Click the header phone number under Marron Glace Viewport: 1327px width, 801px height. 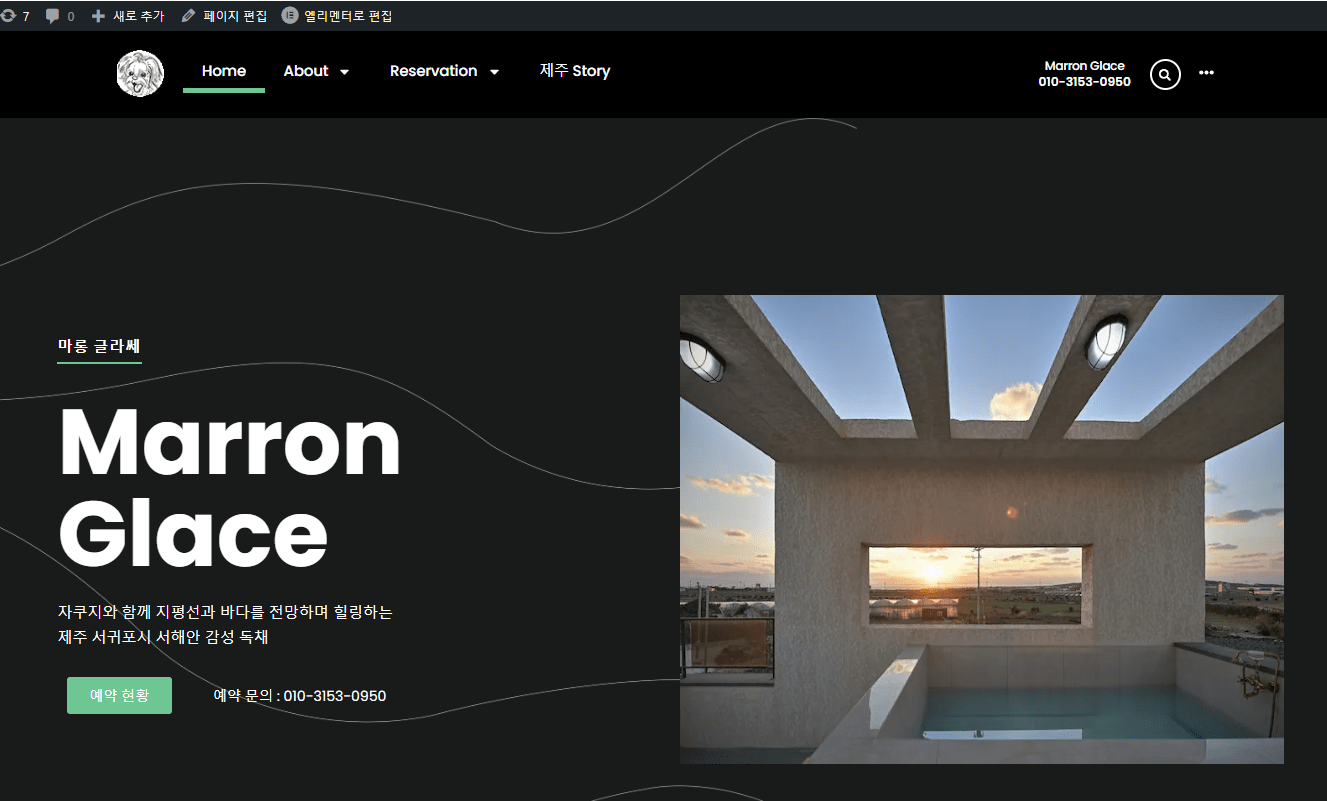pos(1084,82)
